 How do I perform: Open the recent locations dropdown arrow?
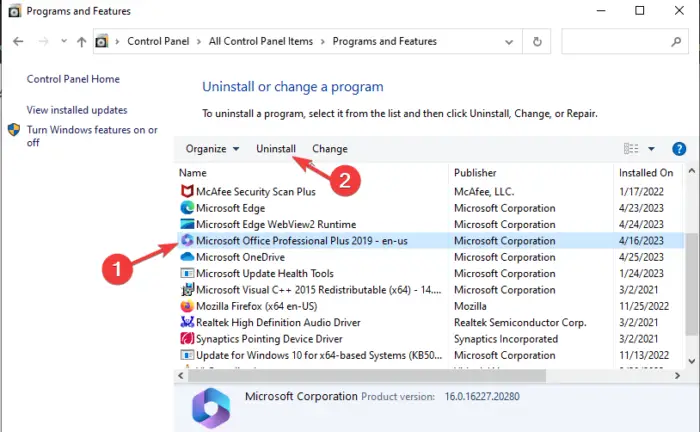(x=64, y=41)
